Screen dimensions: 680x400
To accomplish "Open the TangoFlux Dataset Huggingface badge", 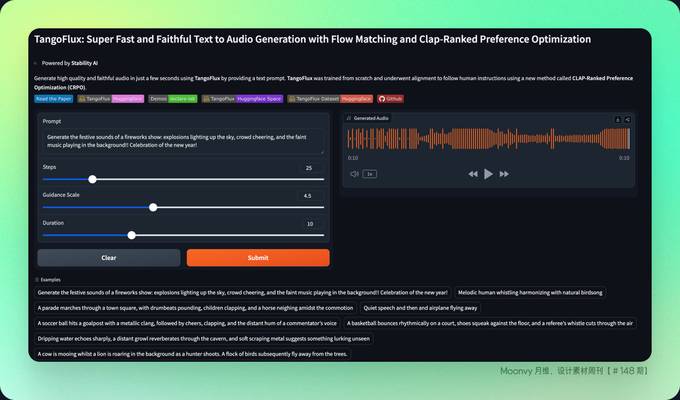I will coord(330,99).
